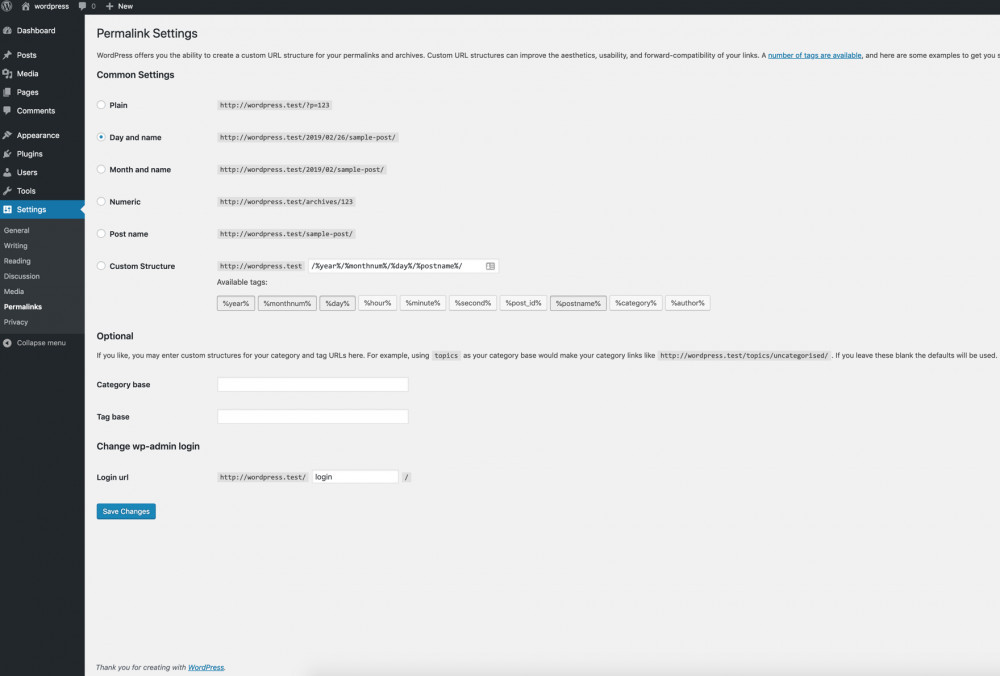The height and width of the screenshot is (676, 1000).
Task: Open the Comments sidebar menu
Action: point(42,110)
